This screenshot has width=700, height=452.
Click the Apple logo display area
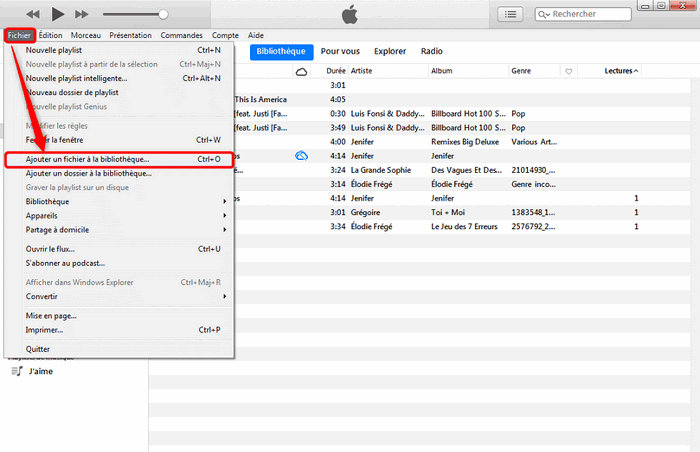pyautogui.click(x=350, y=14)
